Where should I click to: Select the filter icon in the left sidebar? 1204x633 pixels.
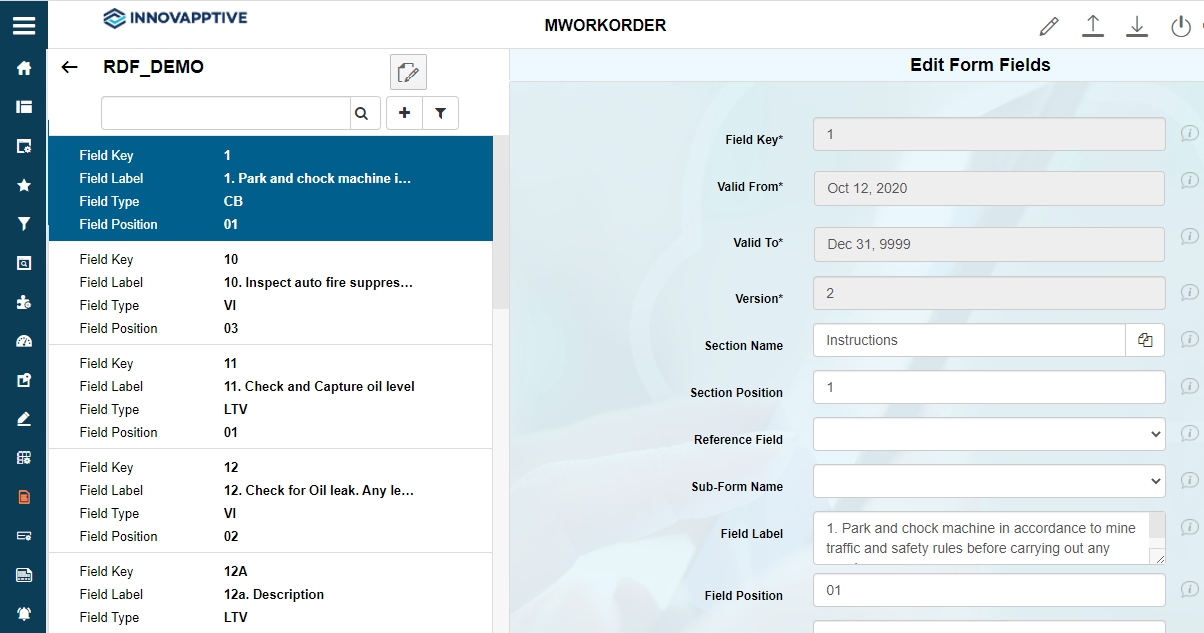tap(24, 223)
